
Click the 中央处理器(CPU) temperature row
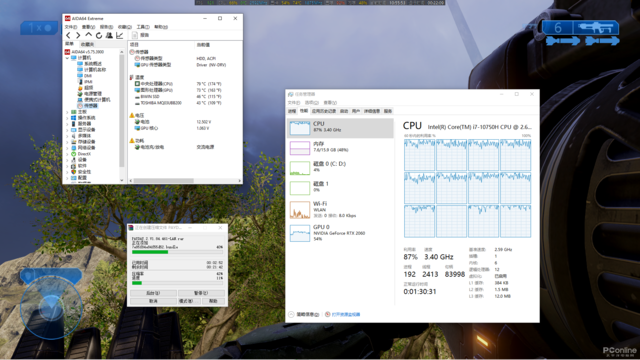click(x=178, y=84)
